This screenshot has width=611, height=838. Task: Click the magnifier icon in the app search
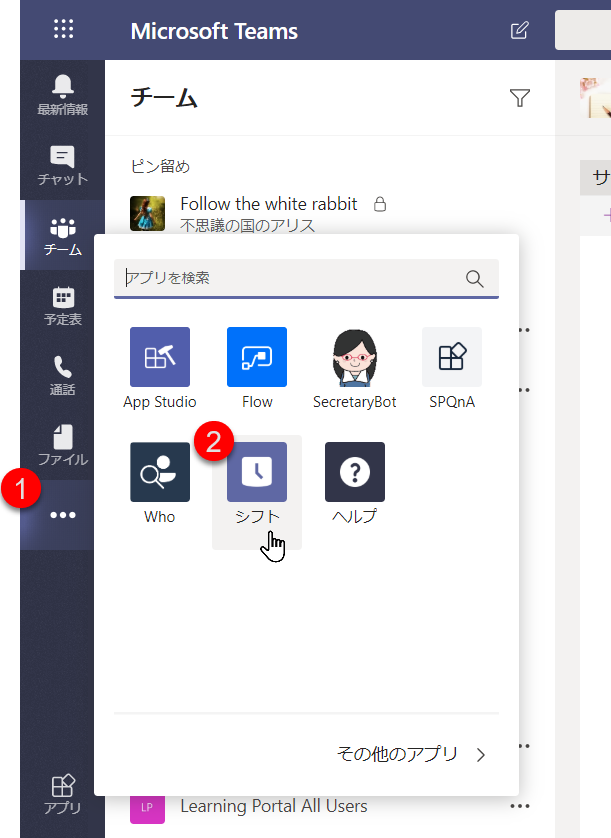[x=474, y=278]
